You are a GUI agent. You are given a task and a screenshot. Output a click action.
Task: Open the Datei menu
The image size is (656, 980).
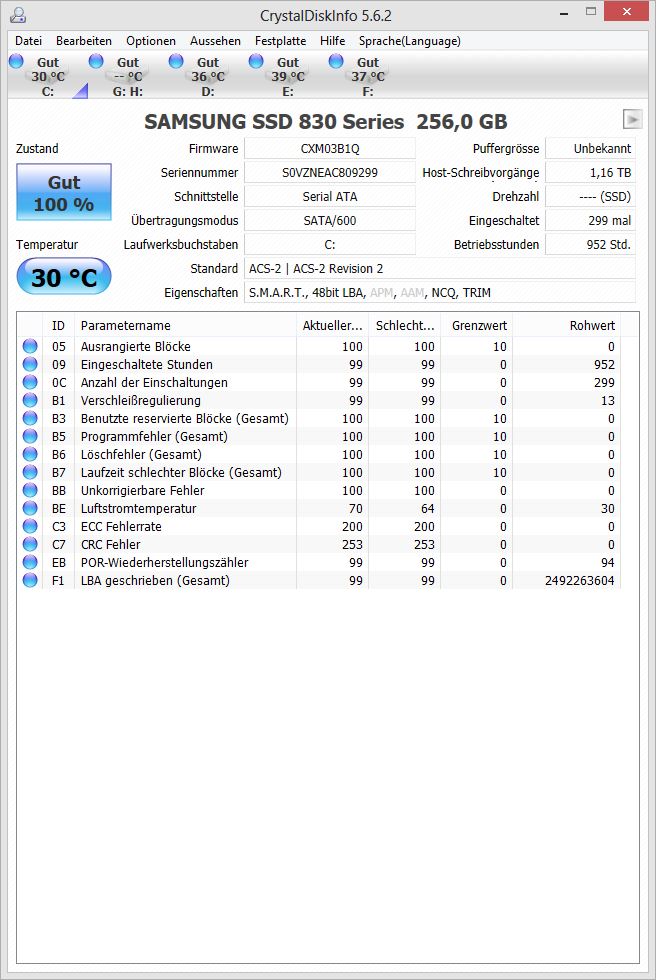point(28,41)
